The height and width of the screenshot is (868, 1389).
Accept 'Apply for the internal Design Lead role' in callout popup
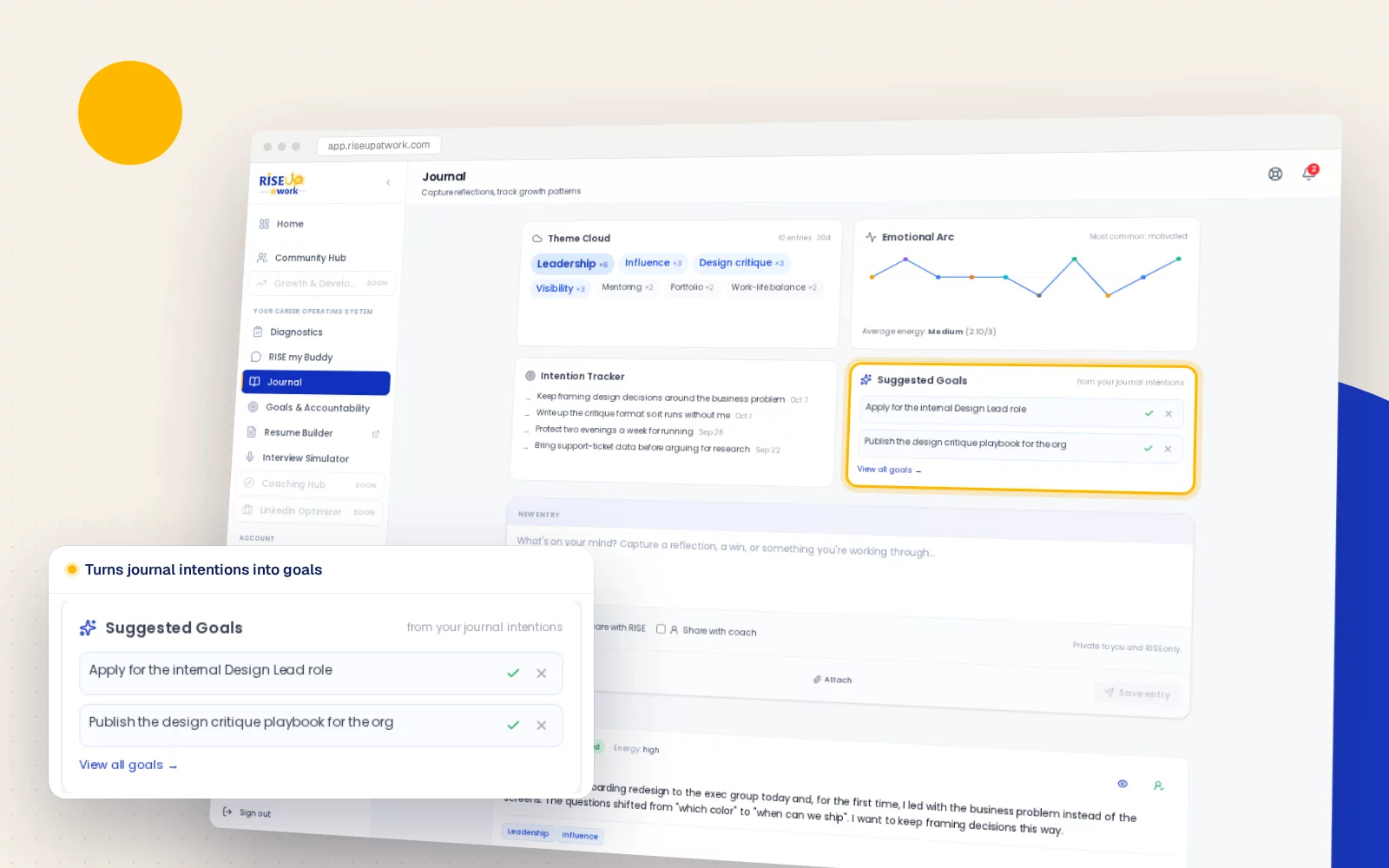pyautogui.click(x=513, y=674)
